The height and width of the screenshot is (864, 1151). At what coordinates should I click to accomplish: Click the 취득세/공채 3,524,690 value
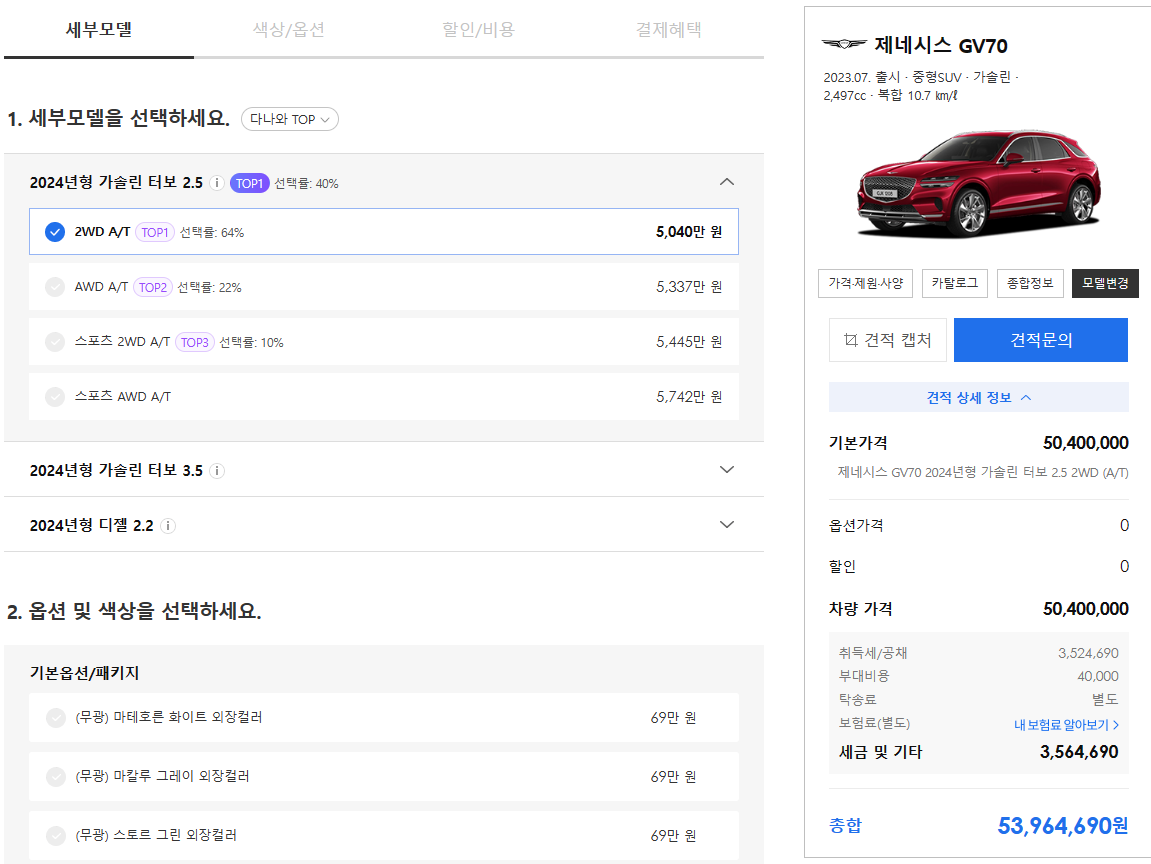pos(1088,653)
